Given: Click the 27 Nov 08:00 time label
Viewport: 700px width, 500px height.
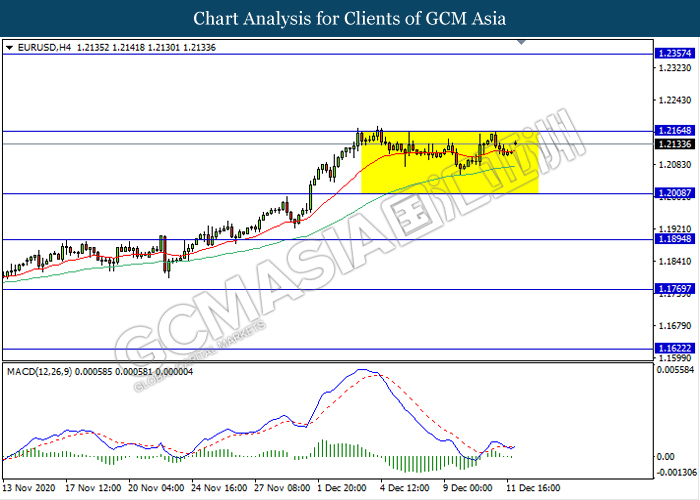Looking at the screenshot, I should 282,488.
